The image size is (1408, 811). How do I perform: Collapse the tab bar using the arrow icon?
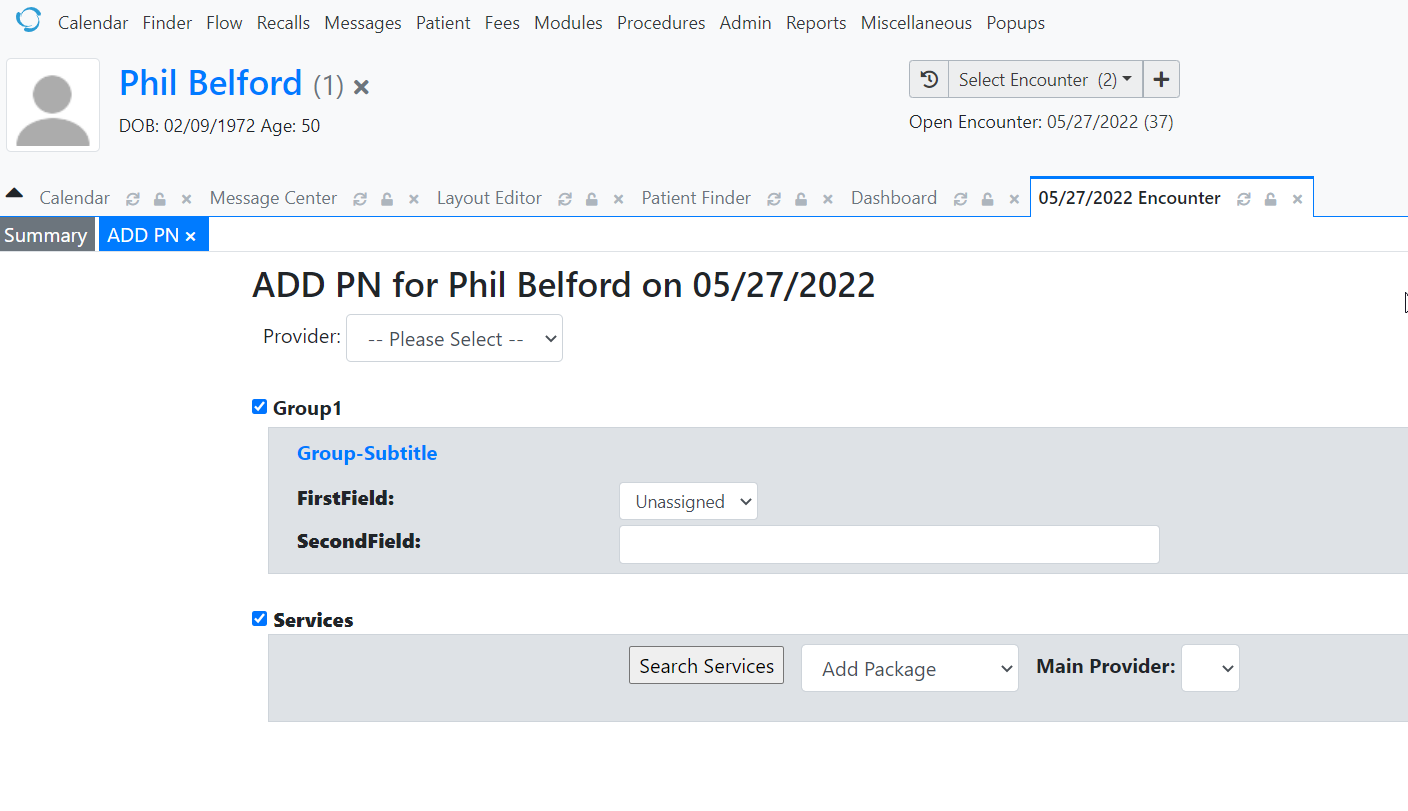pyautogui.click(x=13, y=192)
